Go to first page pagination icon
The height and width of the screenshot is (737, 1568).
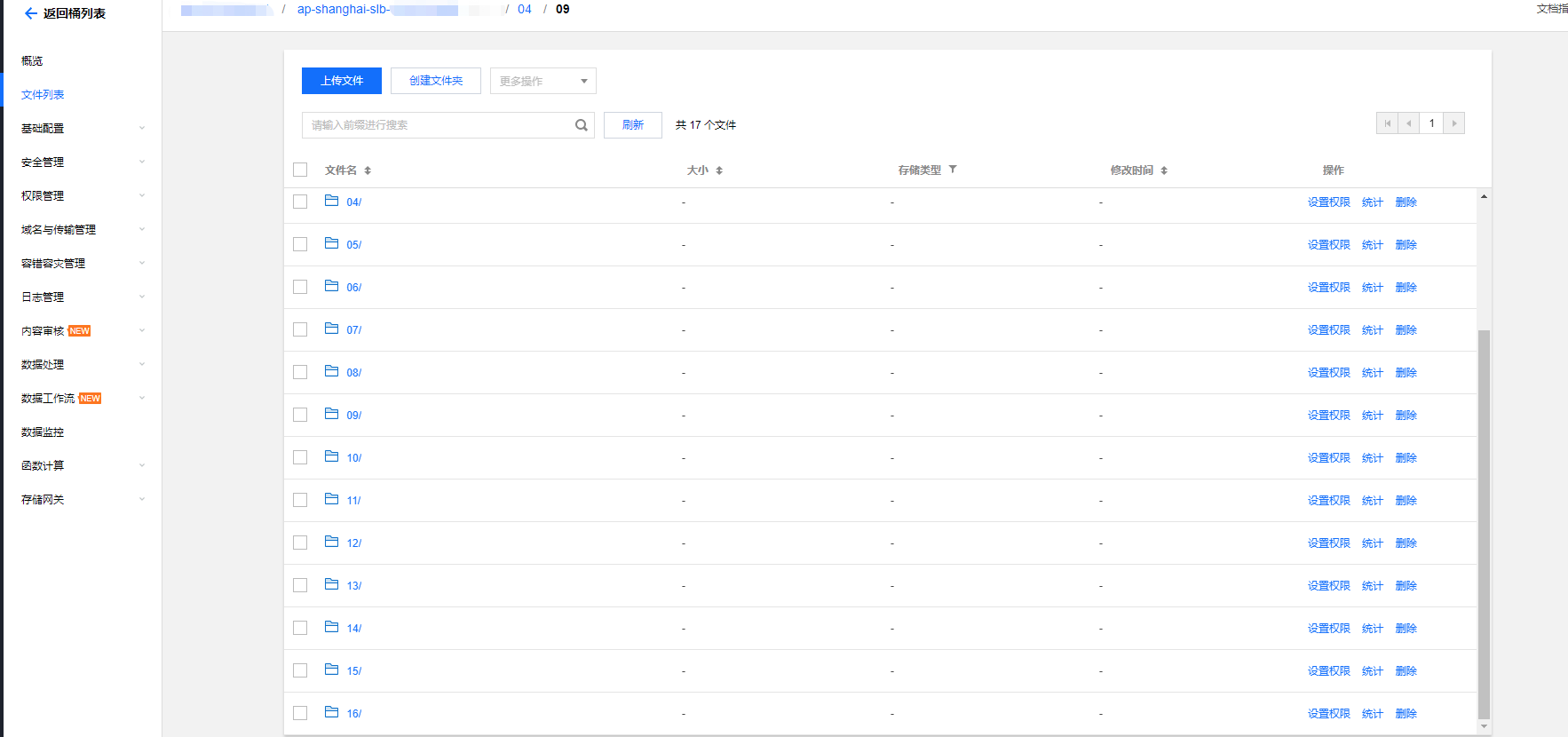point(1387,123)
